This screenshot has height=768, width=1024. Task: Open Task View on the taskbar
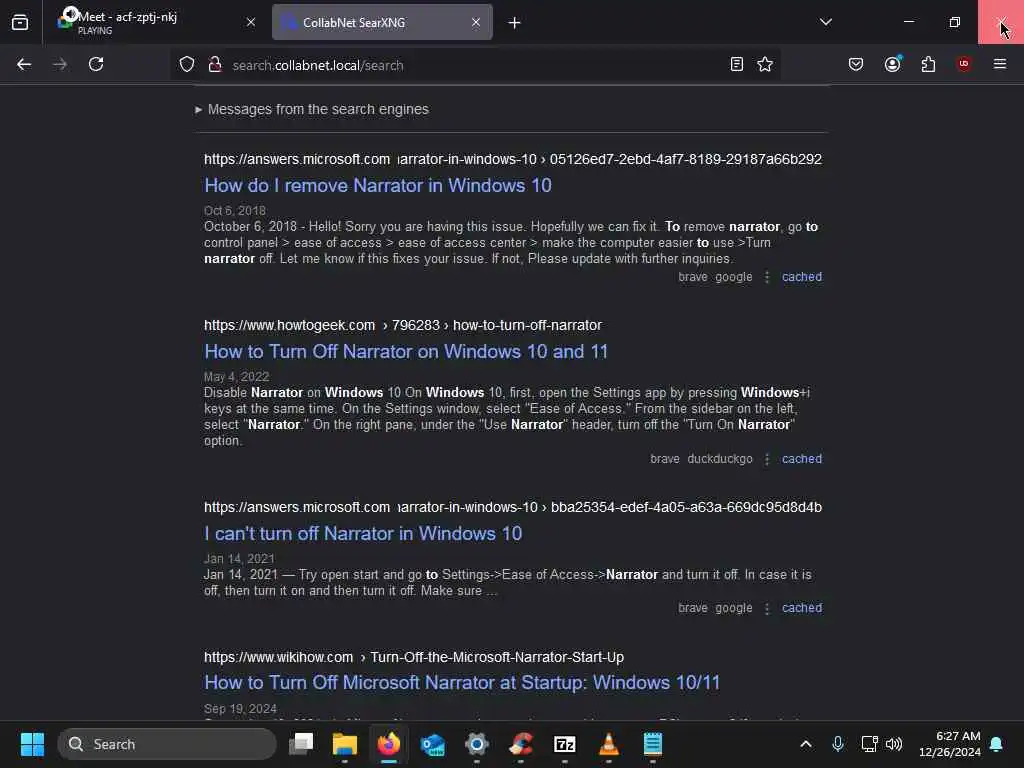point(302,744)
